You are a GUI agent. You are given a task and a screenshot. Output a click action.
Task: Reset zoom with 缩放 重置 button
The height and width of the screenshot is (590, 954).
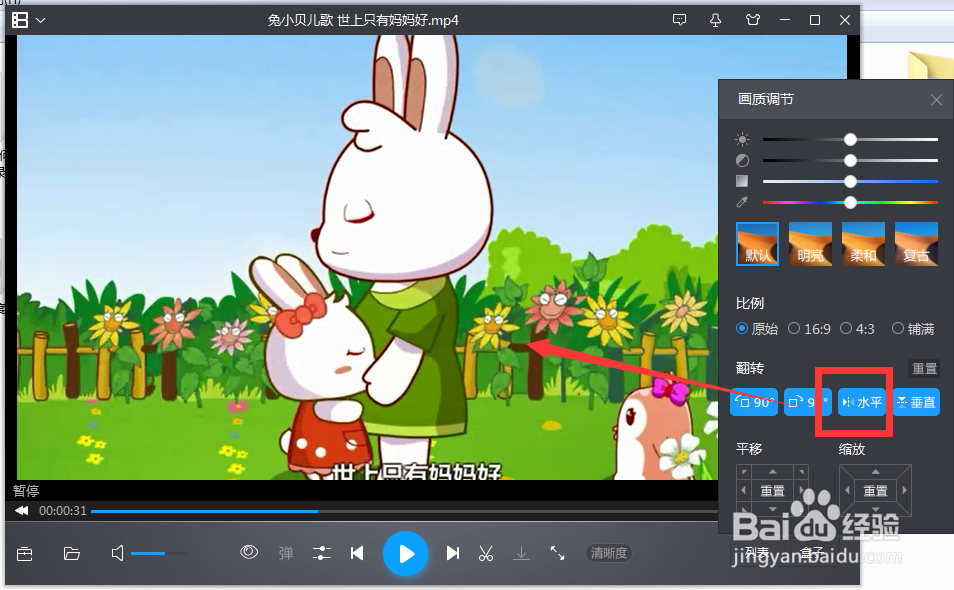coord(876,490)
